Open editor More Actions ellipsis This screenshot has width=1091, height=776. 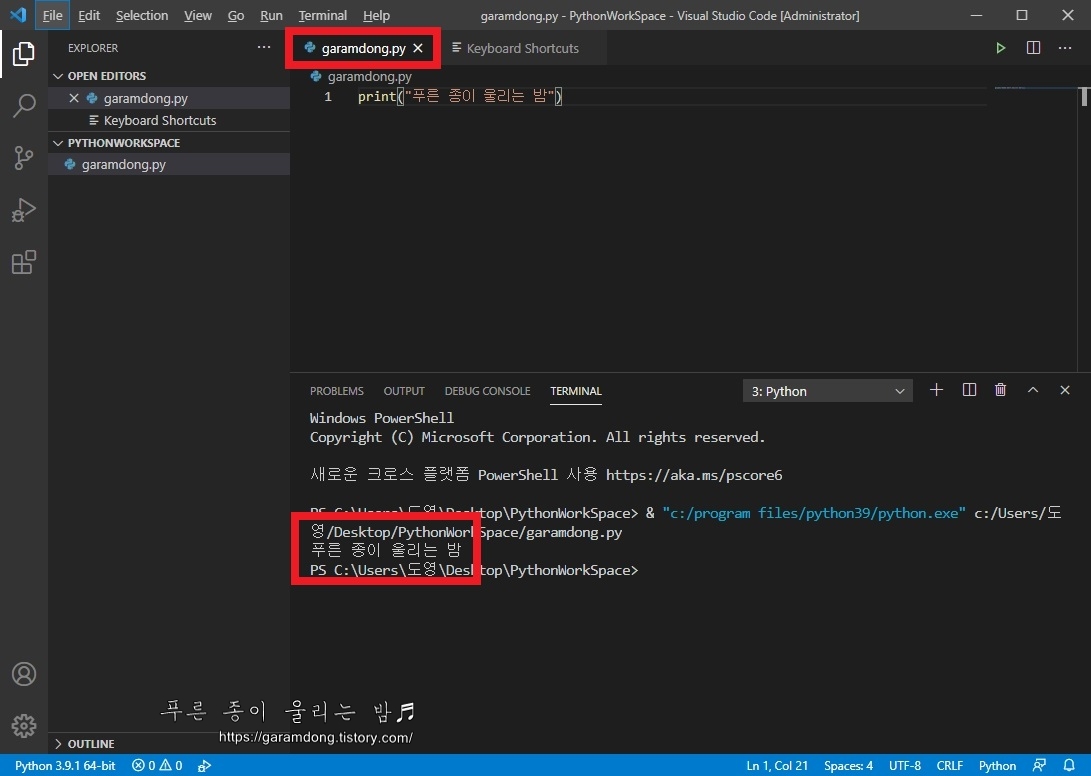tap(1065, 48)
